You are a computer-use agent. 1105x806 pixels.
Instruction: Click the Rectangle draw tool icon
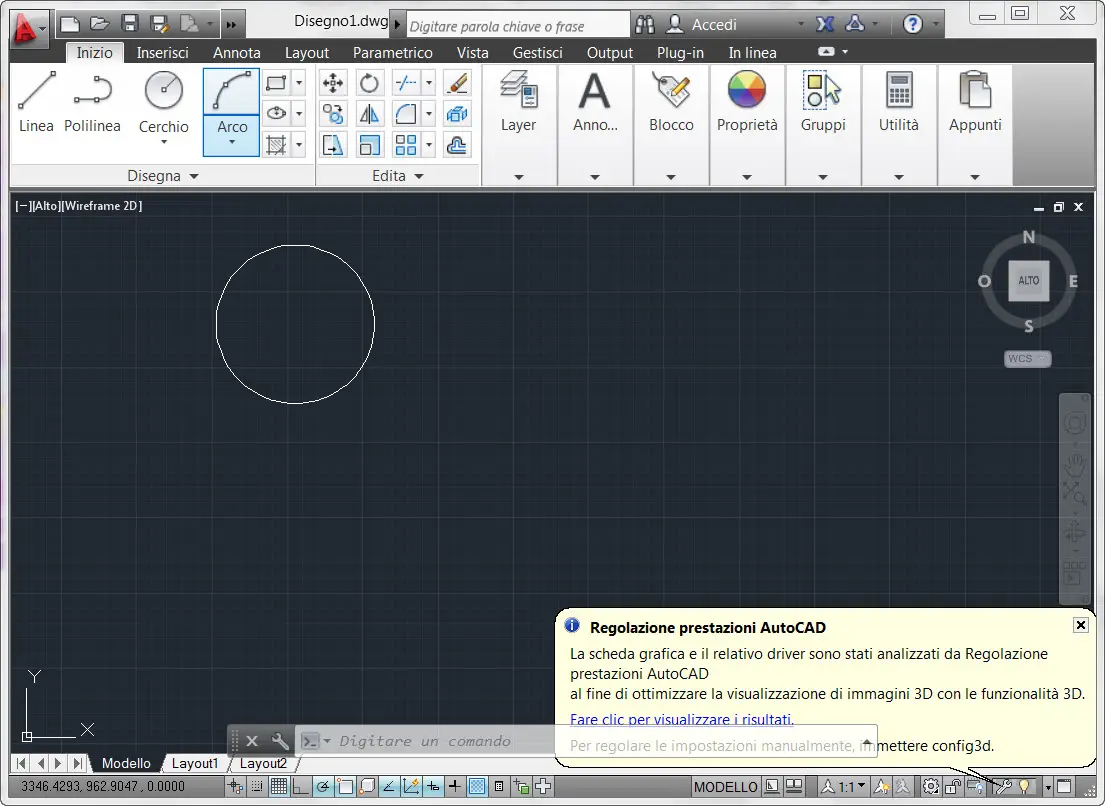click(276, 83)
